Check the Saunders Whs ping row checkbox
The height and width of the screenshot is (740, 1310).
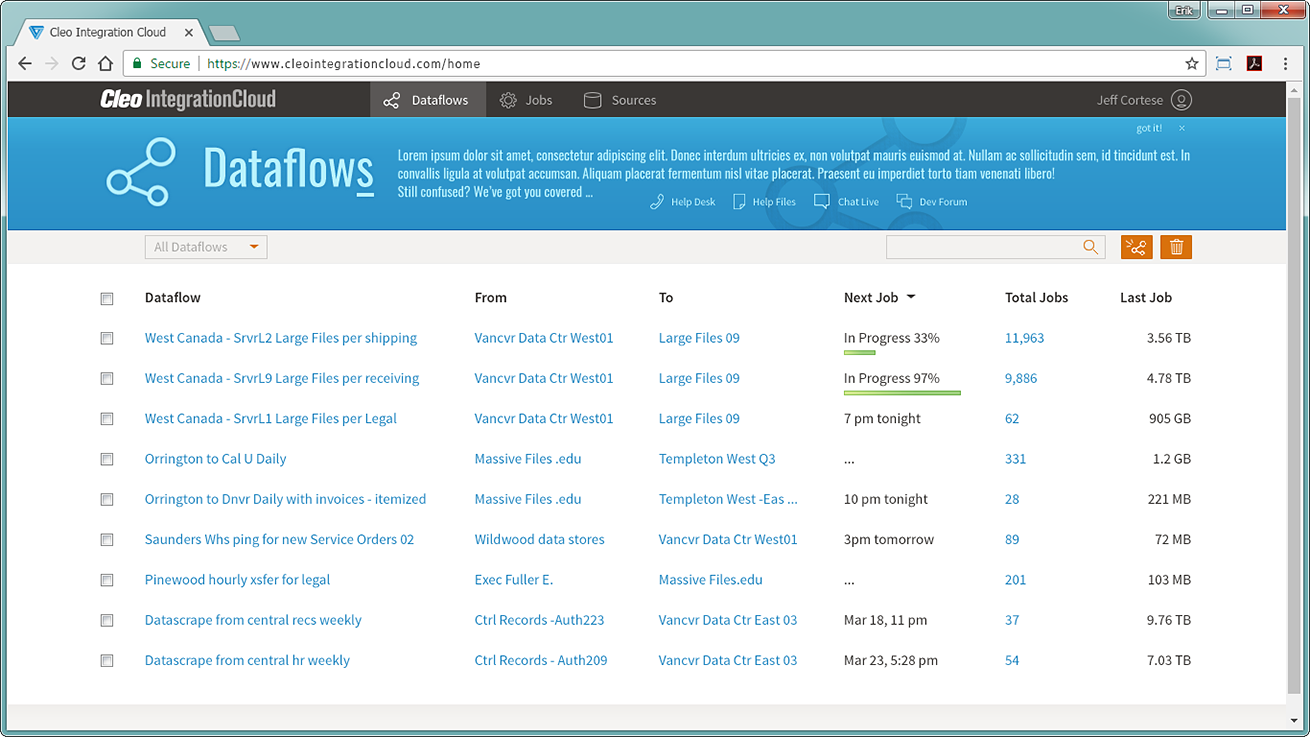point(107,540)
